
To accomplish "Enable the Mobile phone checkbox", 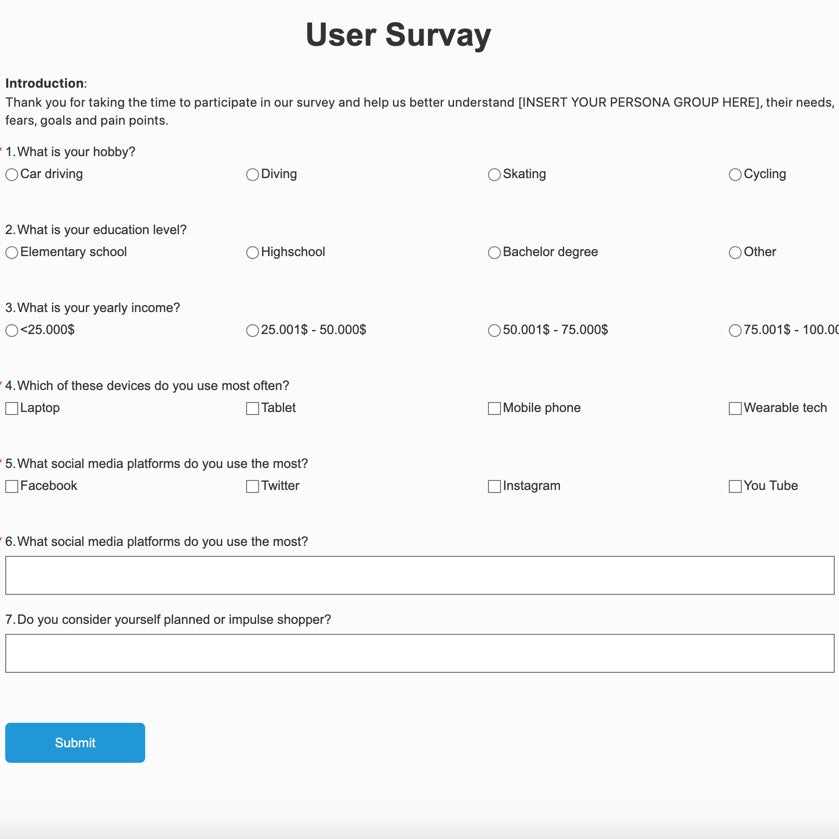I will click(x=494, y=409).
